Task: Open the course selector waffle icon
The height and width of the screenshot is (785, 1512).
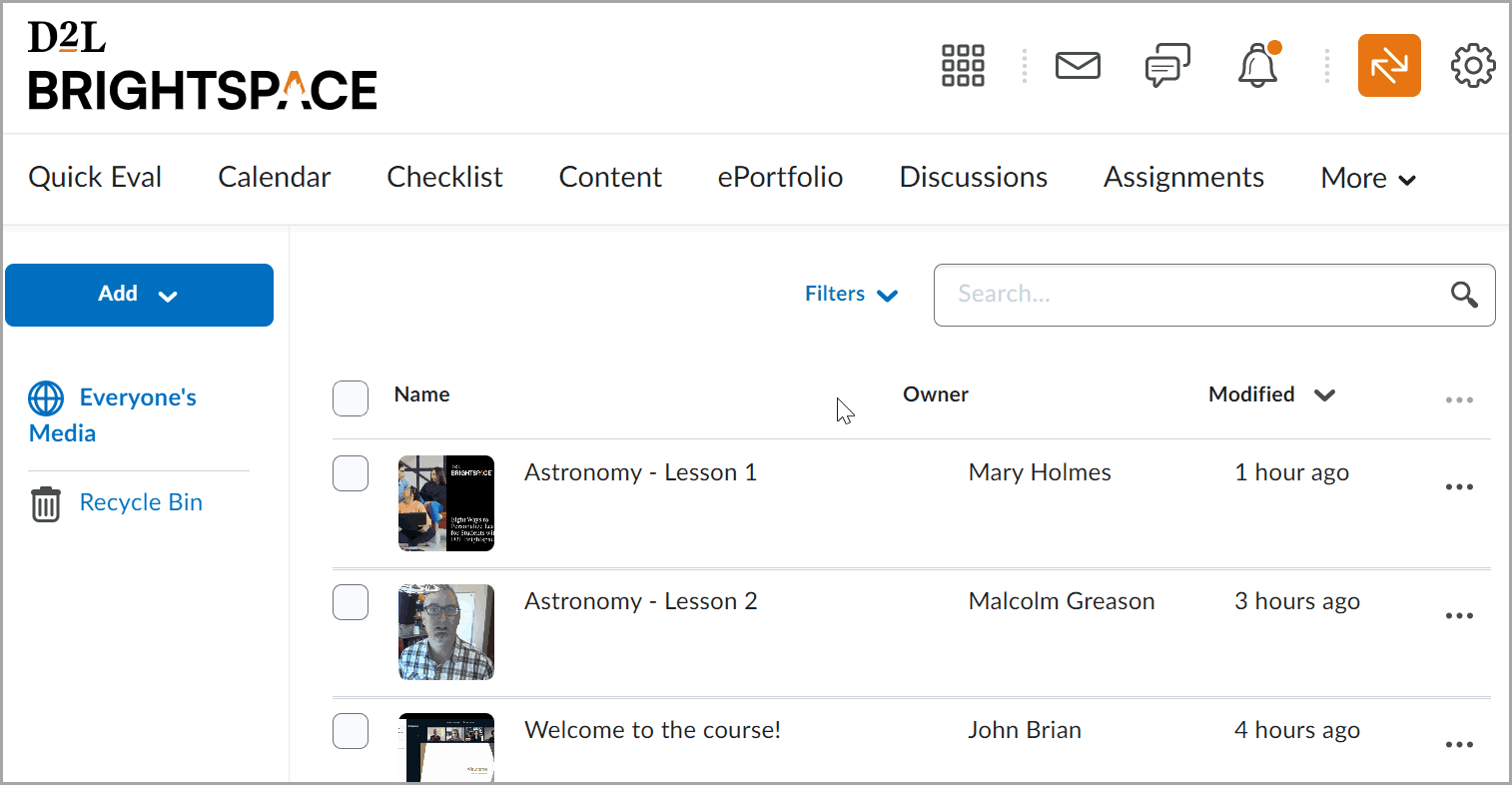Action: coord(963,66)
